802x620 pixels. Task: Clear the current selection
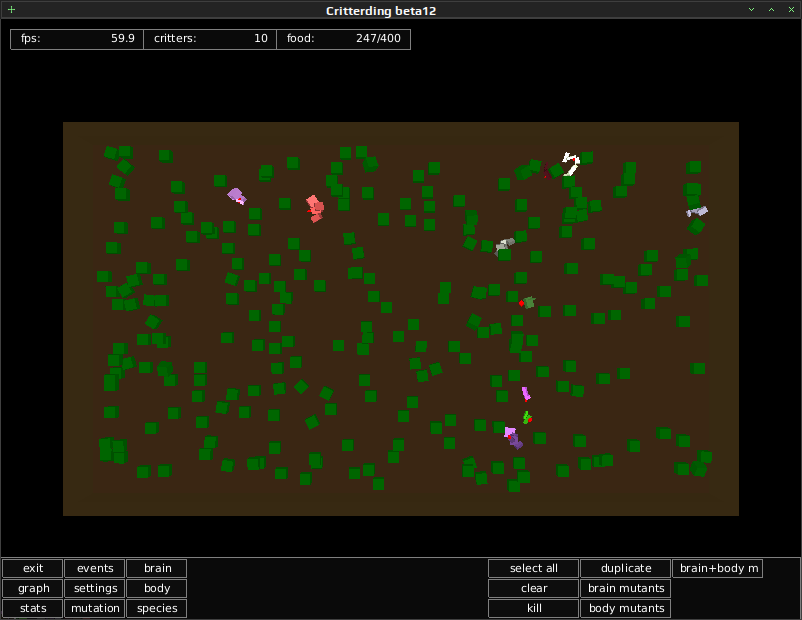pos(533,588)
